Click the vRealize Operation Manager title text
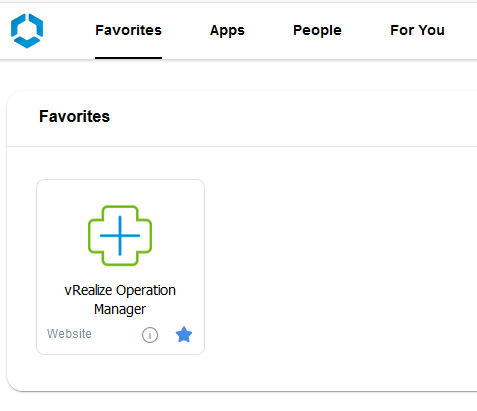Screen dimensions: 477x411 [x=120, y=300]
